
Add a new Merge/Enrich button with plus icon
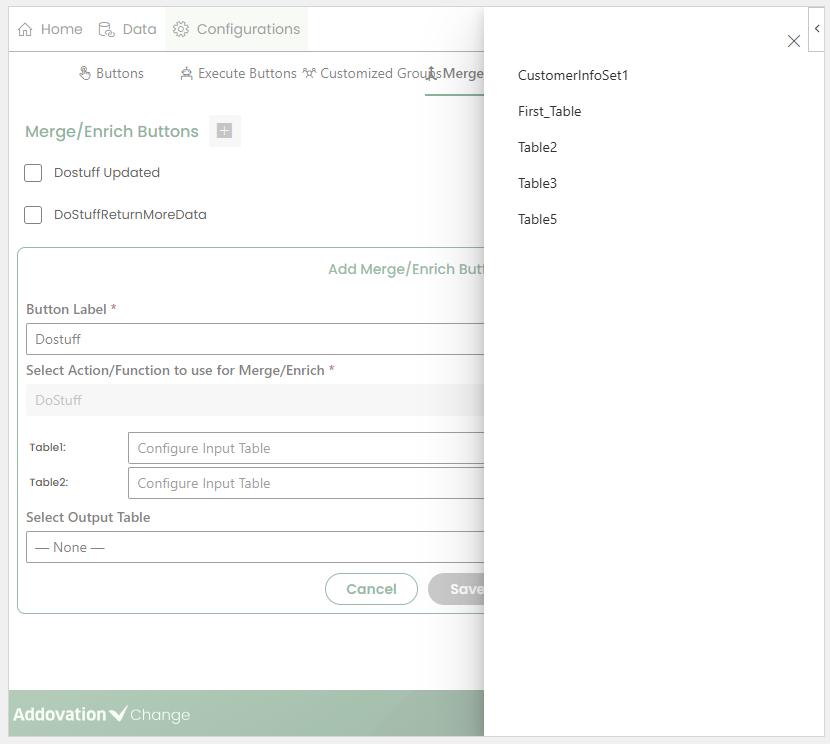(225, 131)
